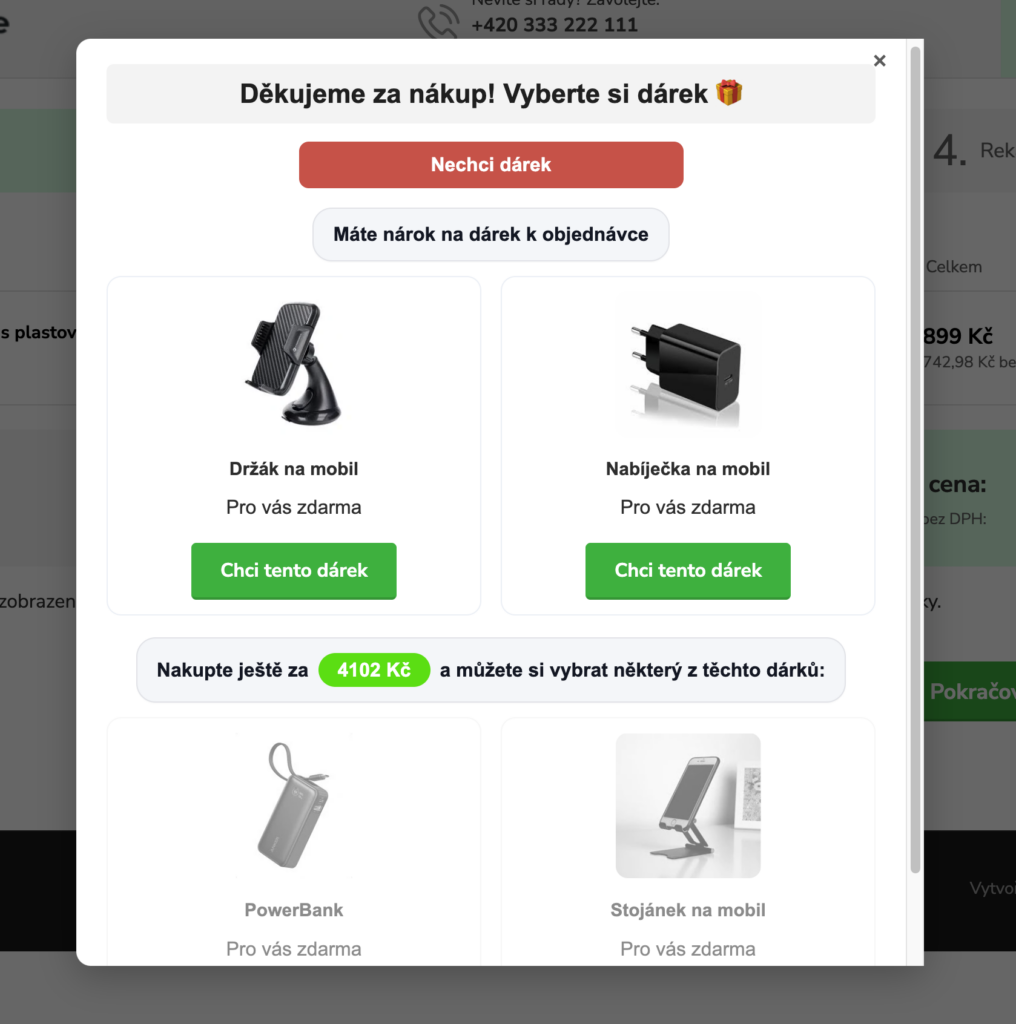The width and height of the screenshot is (1016, 1024).
Task: Click the popup vertical scrollbar
Action: pos(915,459)
